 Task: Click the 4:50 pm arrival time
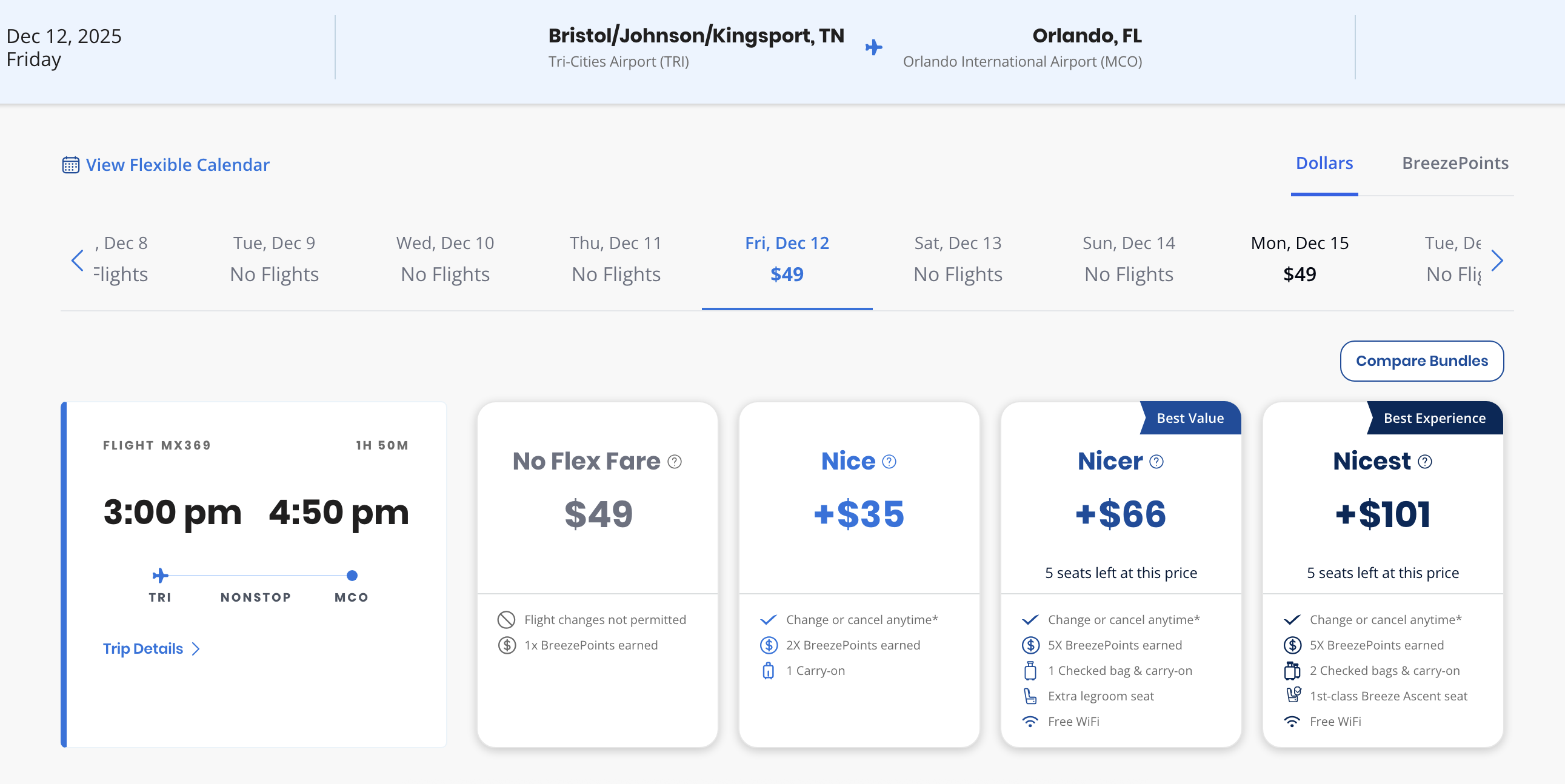339,512
